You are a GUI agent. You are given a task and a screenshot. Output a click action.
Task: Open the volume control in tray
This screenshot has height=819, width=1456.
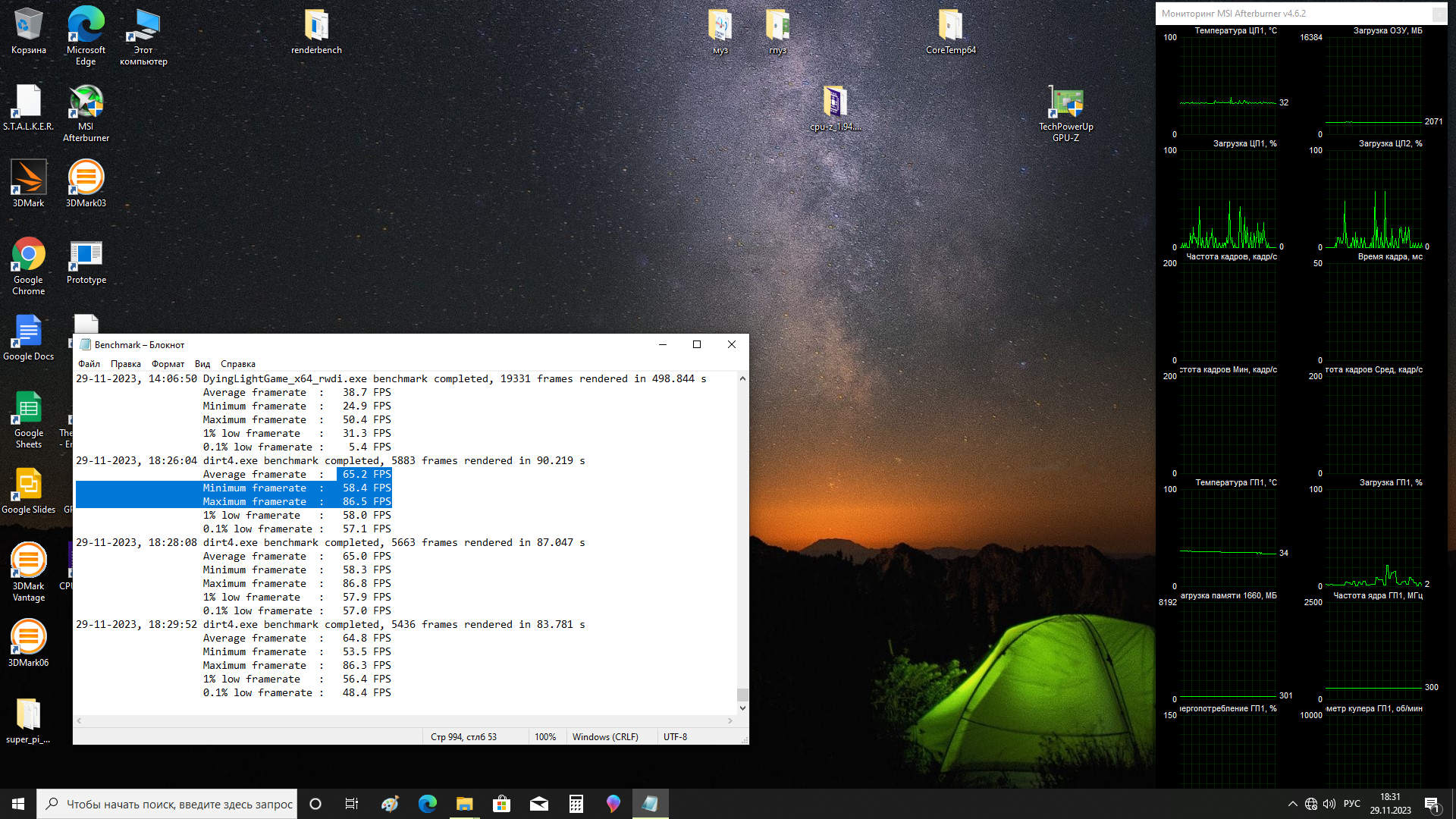[x=1329, y=804]
